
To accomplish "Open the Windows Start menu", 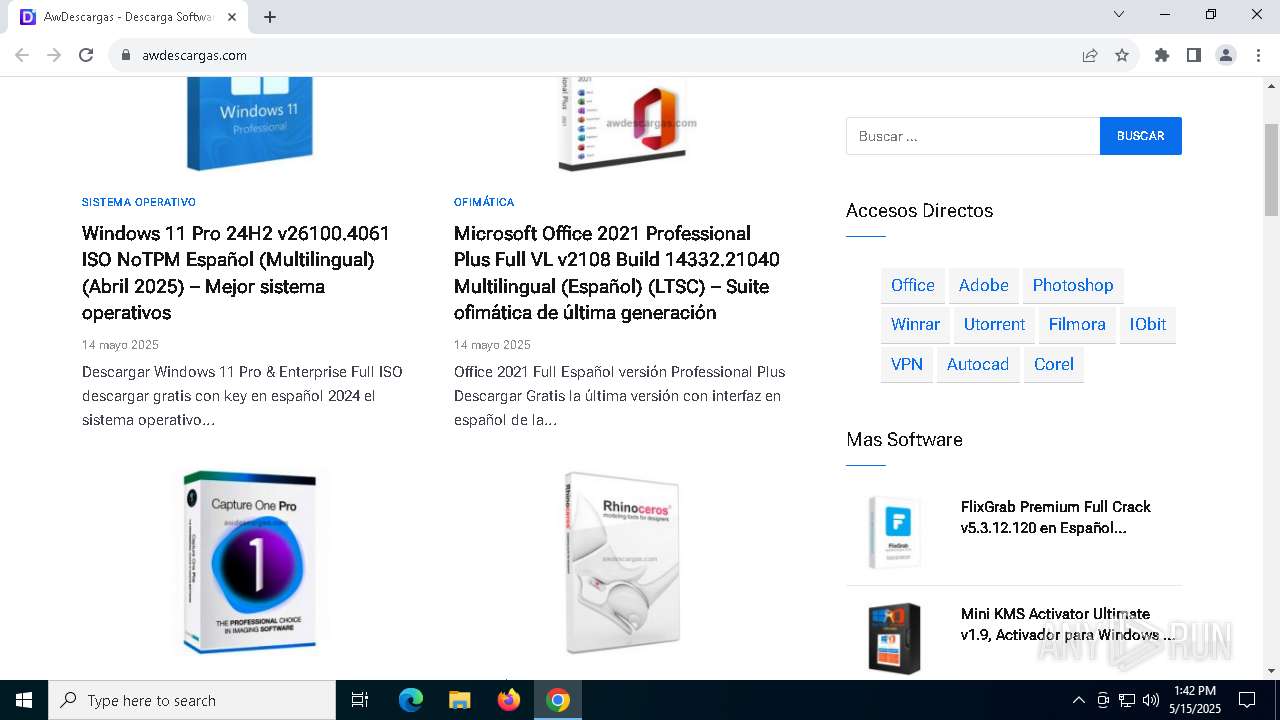I will pyautogui.click(x=24, y=700).
